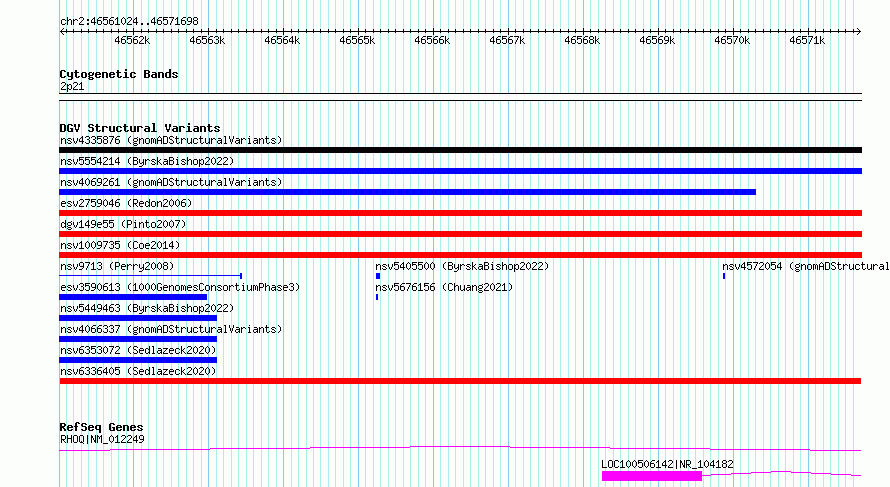
Task: Click the thin magenta RHOQ intron line
Action: pyautogui.click(x=460, y=448)
